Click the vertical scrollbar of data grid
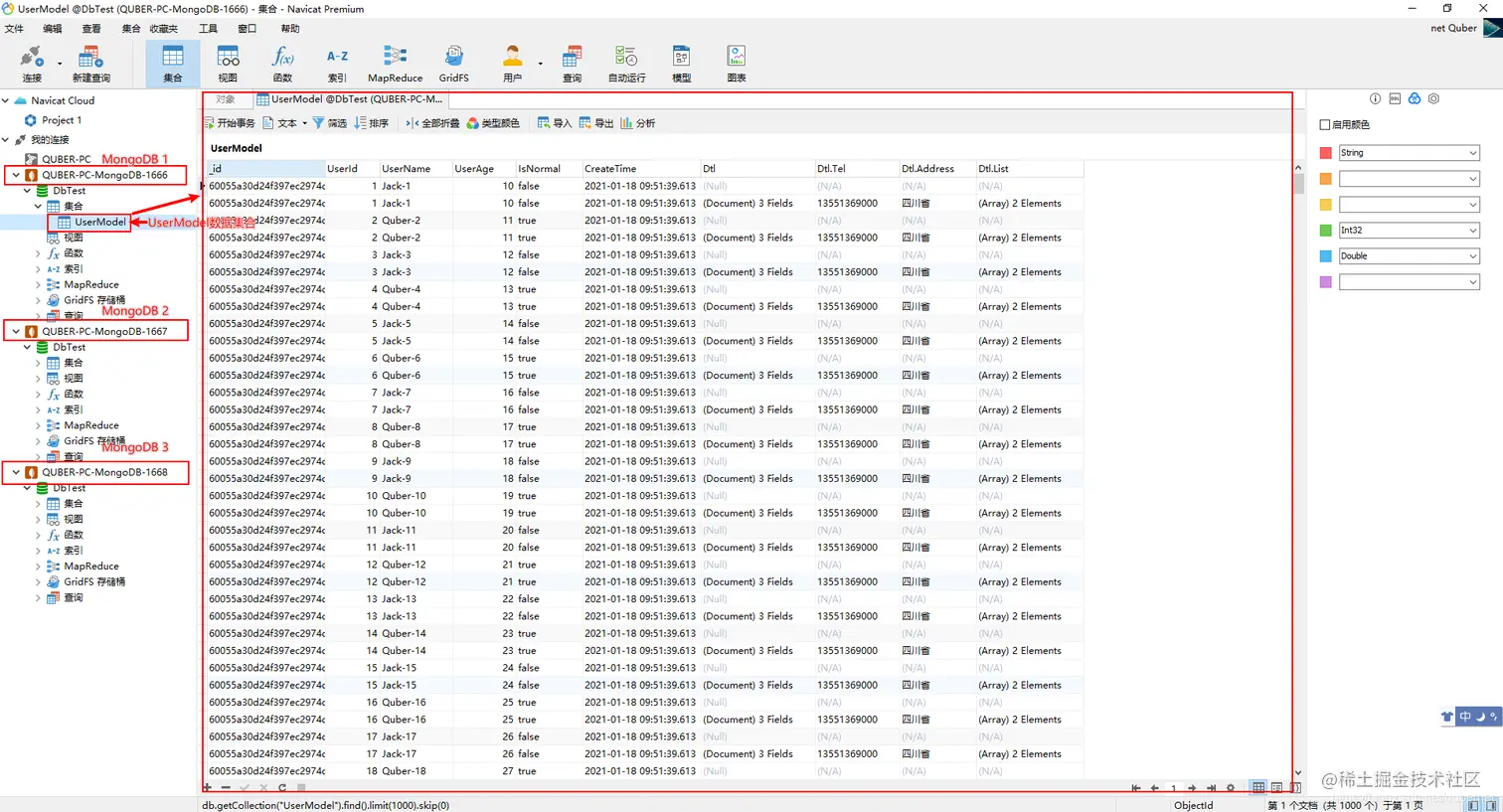The height and width of the screenshot is (812, 1503). point(1298,472)
